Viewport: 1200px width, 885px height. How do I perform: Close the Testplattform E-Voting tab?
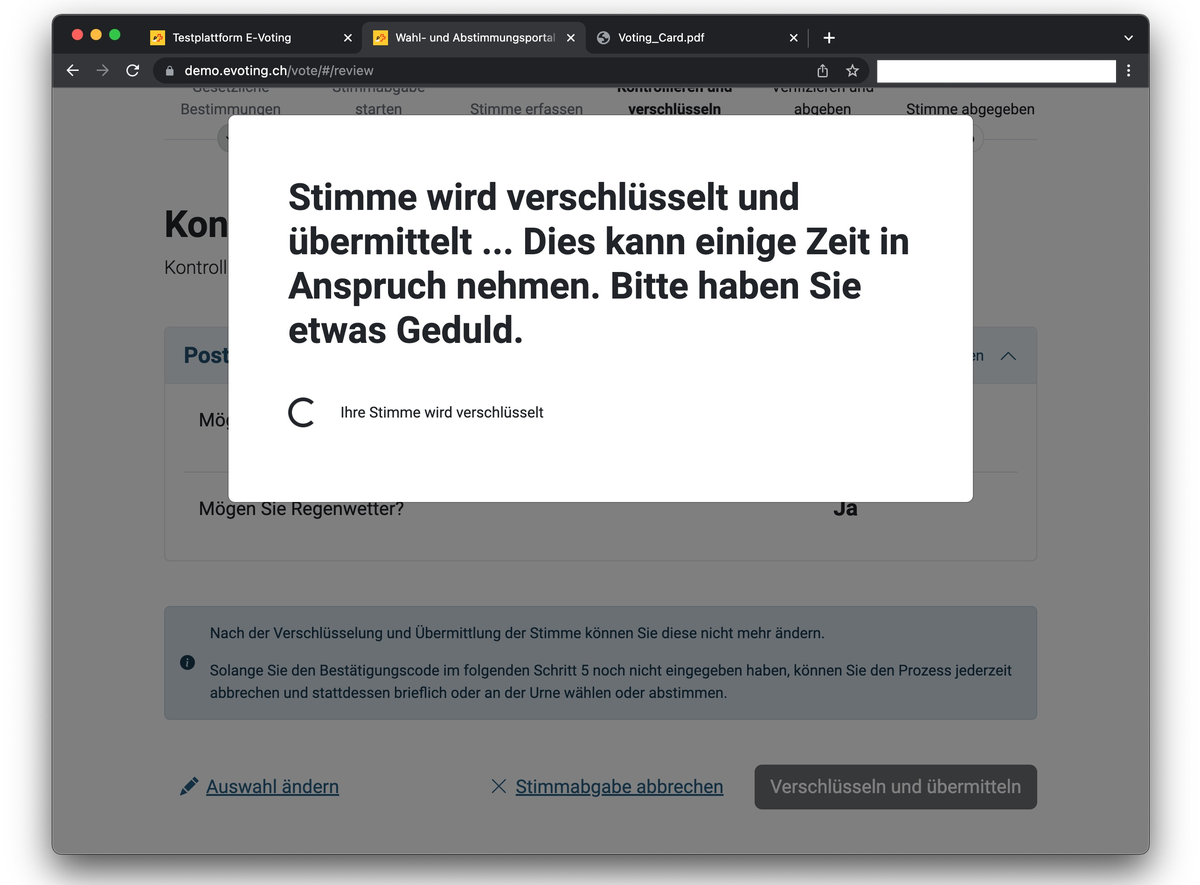348,38
